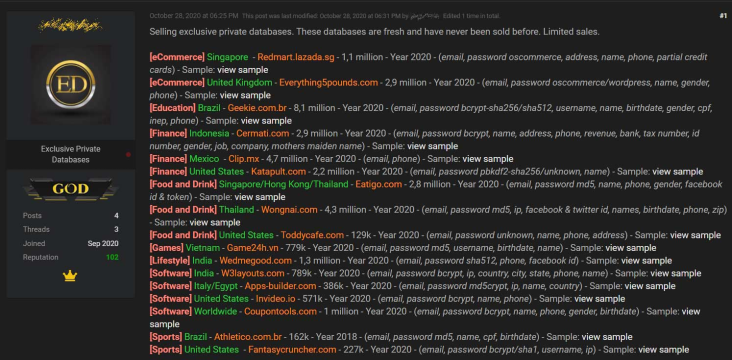This screenshot has width=732, height=360.
Task: Open view sample for Wedmegood.com
Action: click(646, 261)
